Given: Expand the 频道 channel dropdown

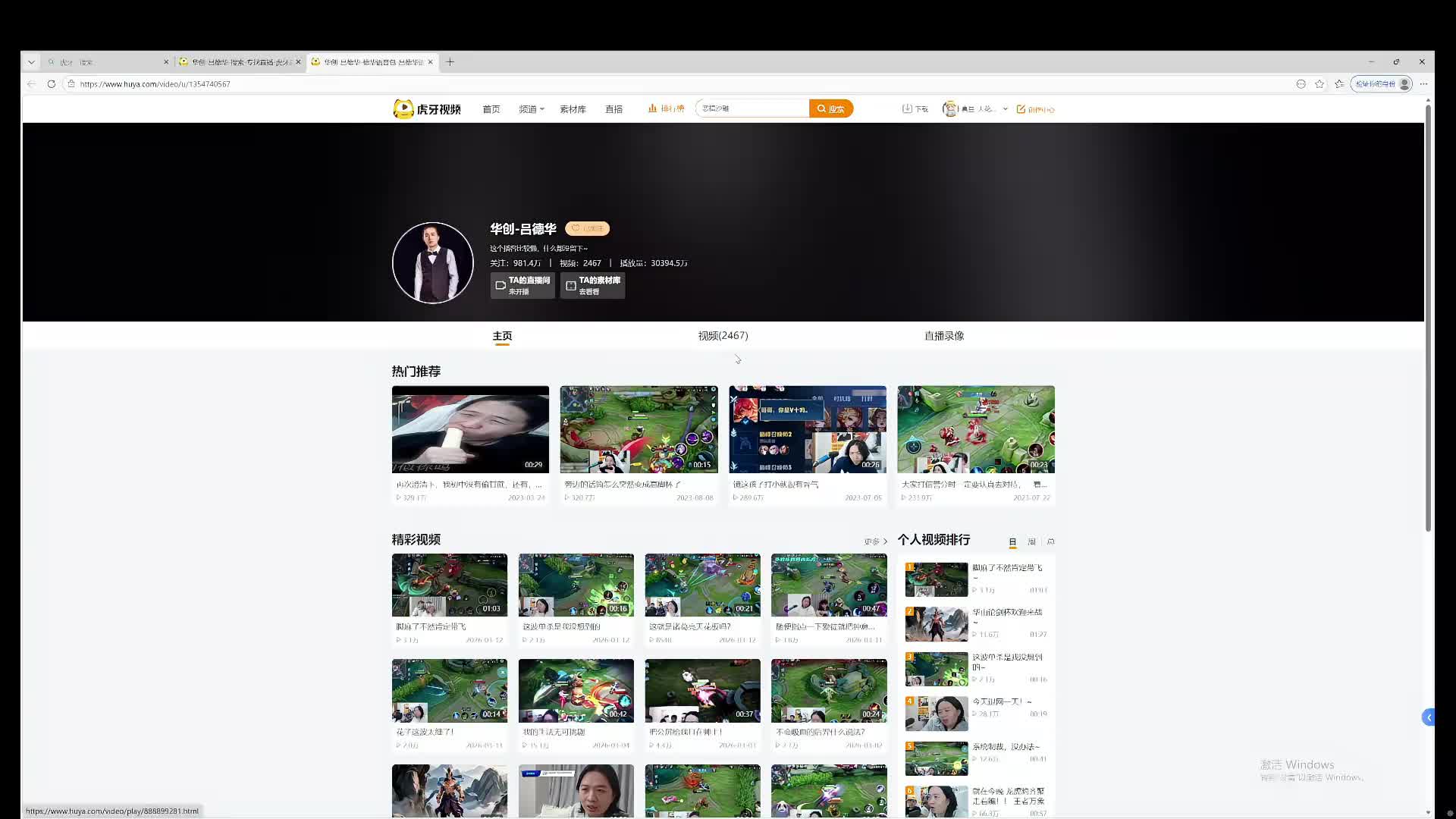Looking at the screenshot, I should click(x=531, y=109).
